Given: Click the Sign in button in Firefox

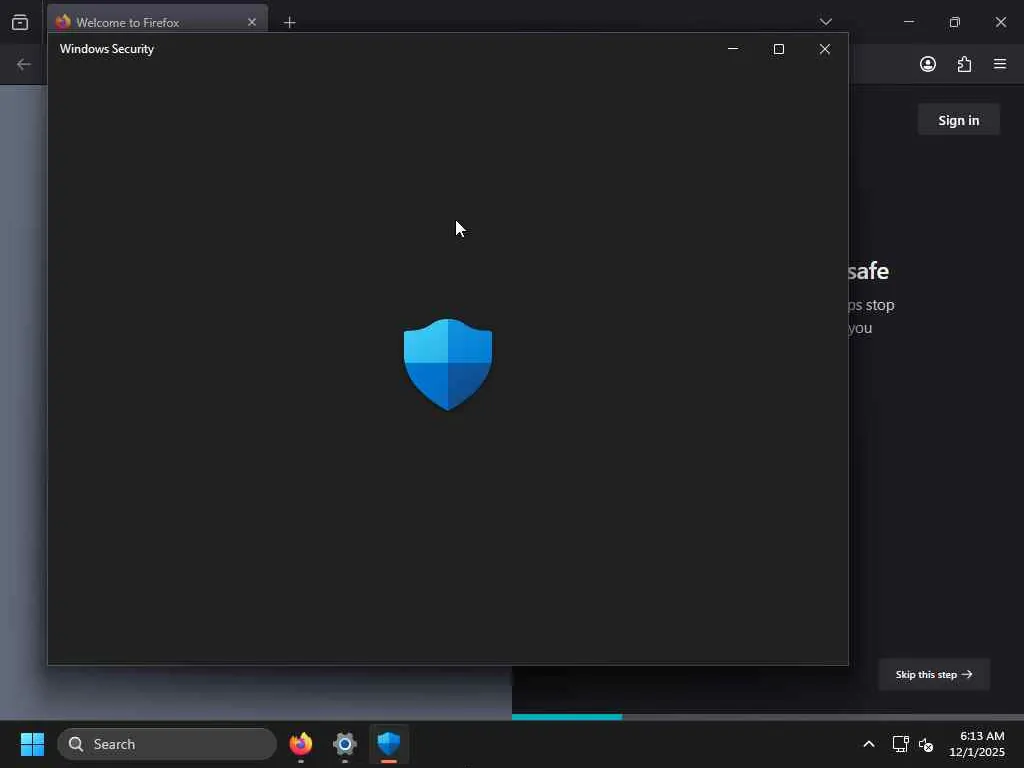Looking at the screenshot, I should click(x=958, y=120).
